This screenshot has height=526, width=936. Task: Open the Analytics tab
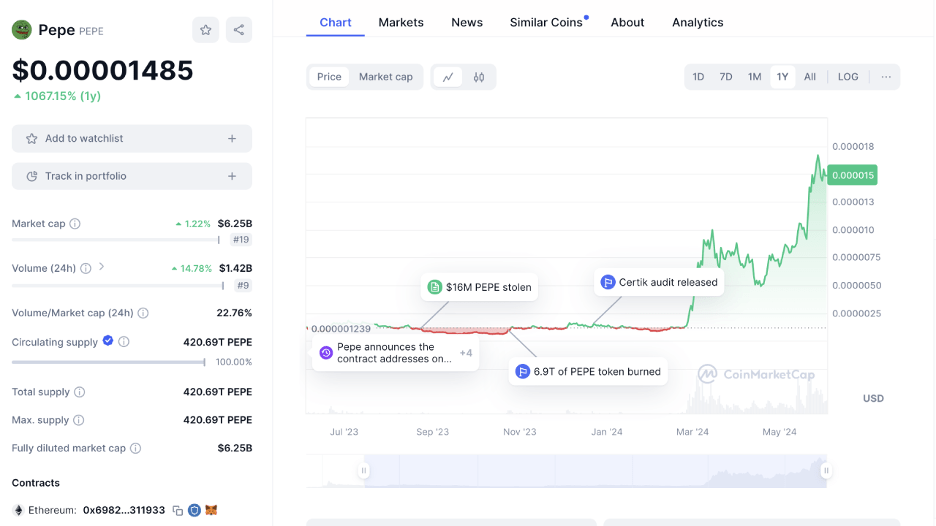(698, 23)
